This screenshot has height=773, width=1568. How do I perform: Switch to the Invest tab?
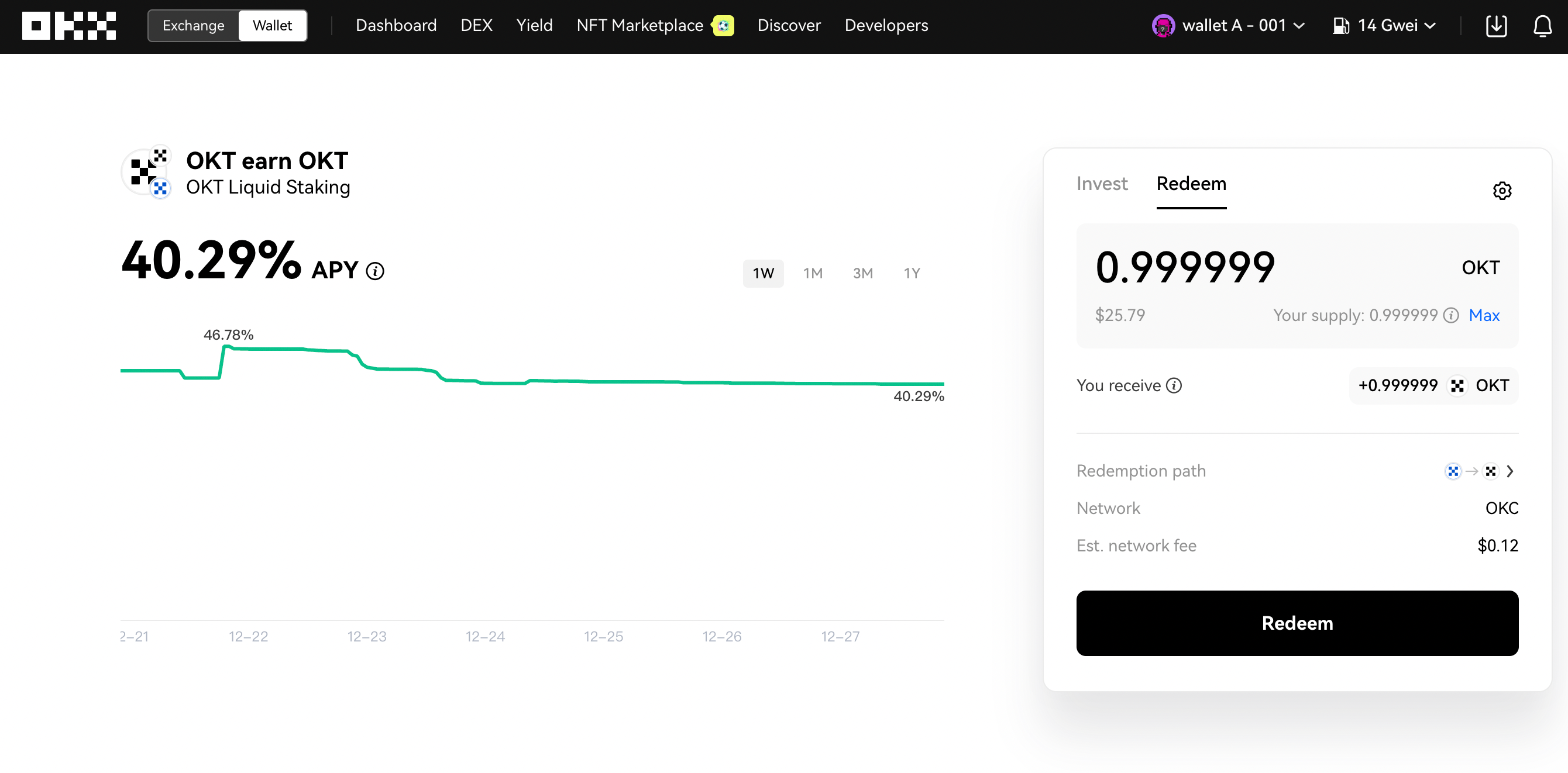[1102, 184]
